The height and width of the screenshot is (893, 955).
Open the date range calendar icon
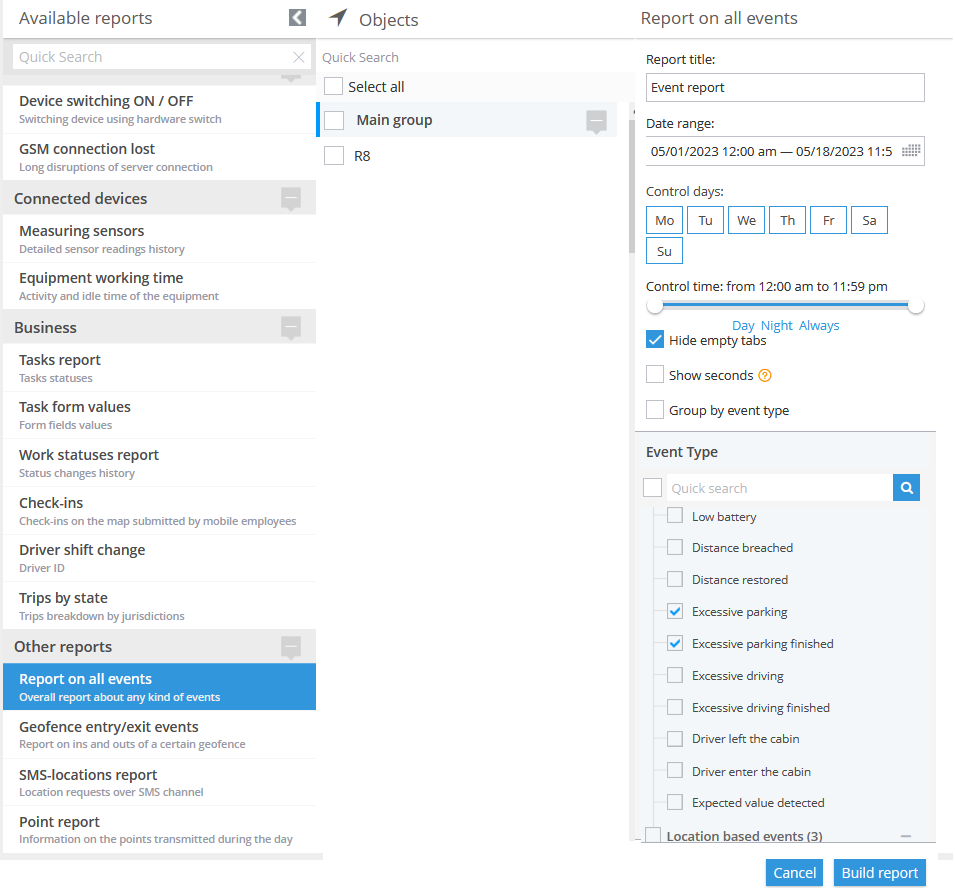click(911, 151)
